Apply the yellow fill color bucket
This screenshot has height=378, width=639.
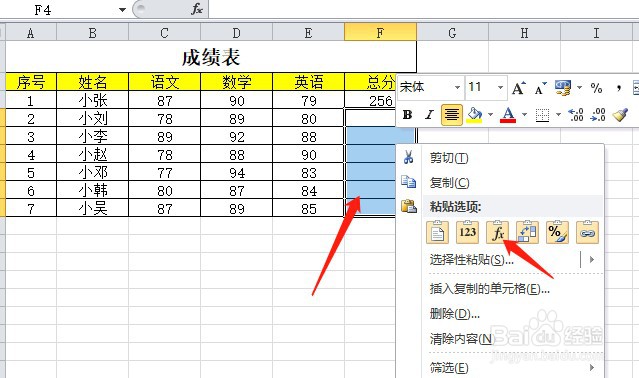[x=475, y=115]
